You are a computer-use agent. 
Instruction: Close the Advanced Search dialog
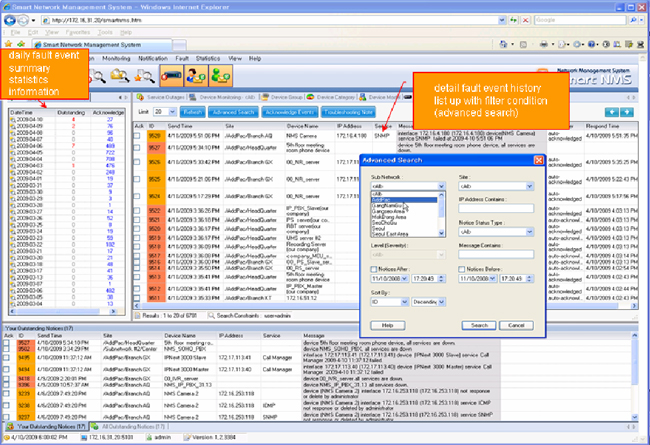[538, 161]
